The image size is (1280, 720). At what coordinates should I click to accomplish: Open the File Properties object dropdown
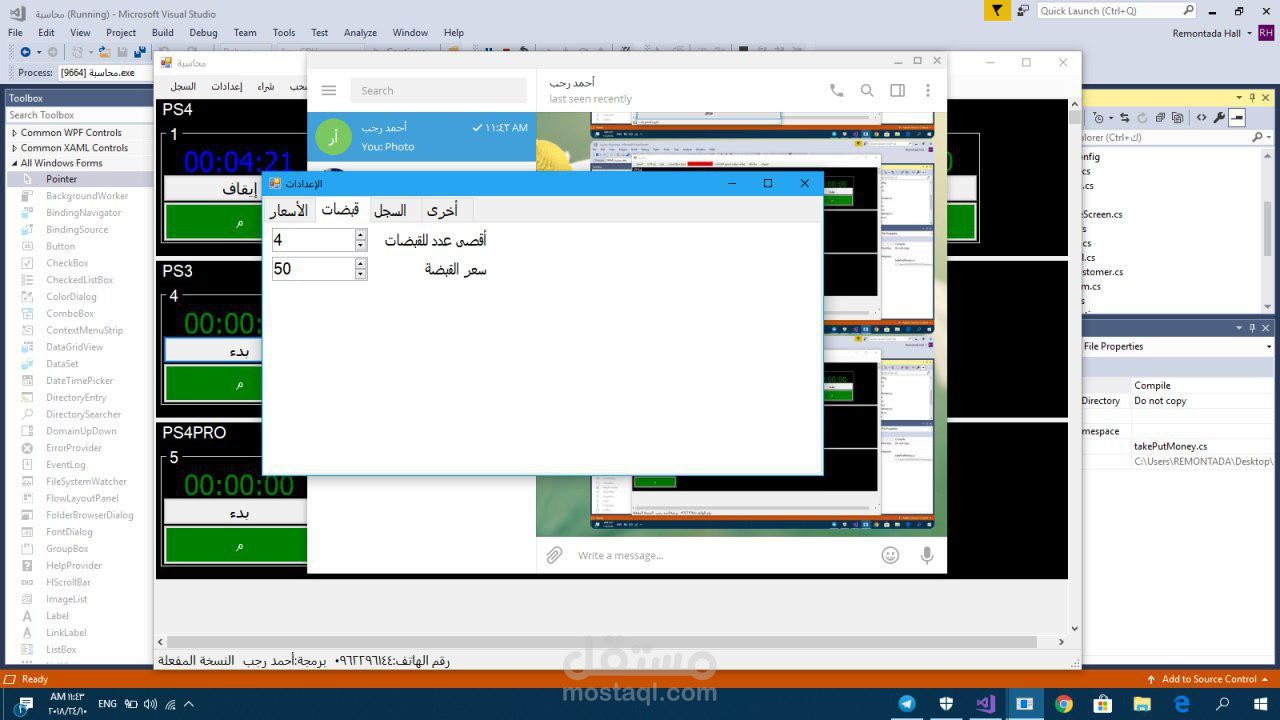(x=1269, y=346)
